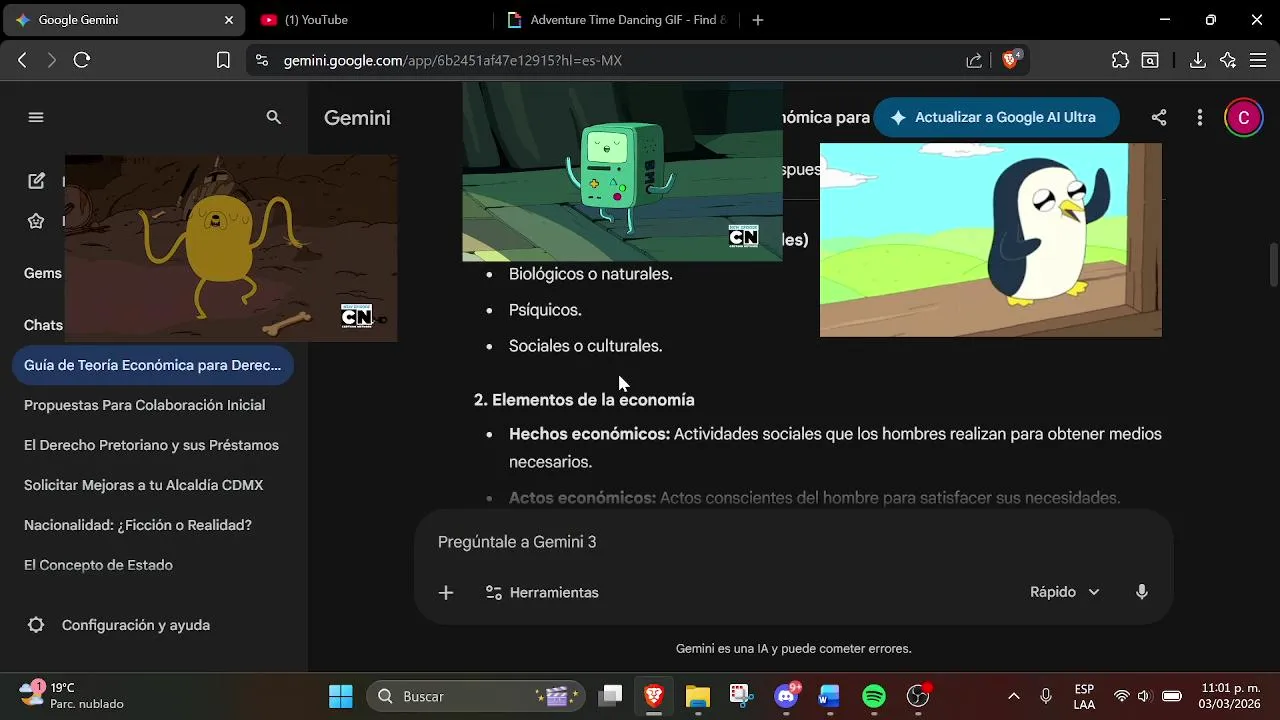Activate the microphone voice input
Image resolution: width=1280 pixels, height=720 pixels.
(1142, 592)
